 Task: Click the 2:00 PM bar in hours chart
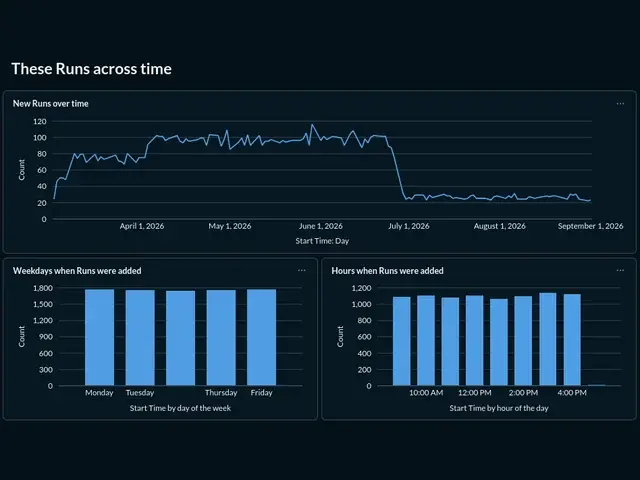pos(523,341)
